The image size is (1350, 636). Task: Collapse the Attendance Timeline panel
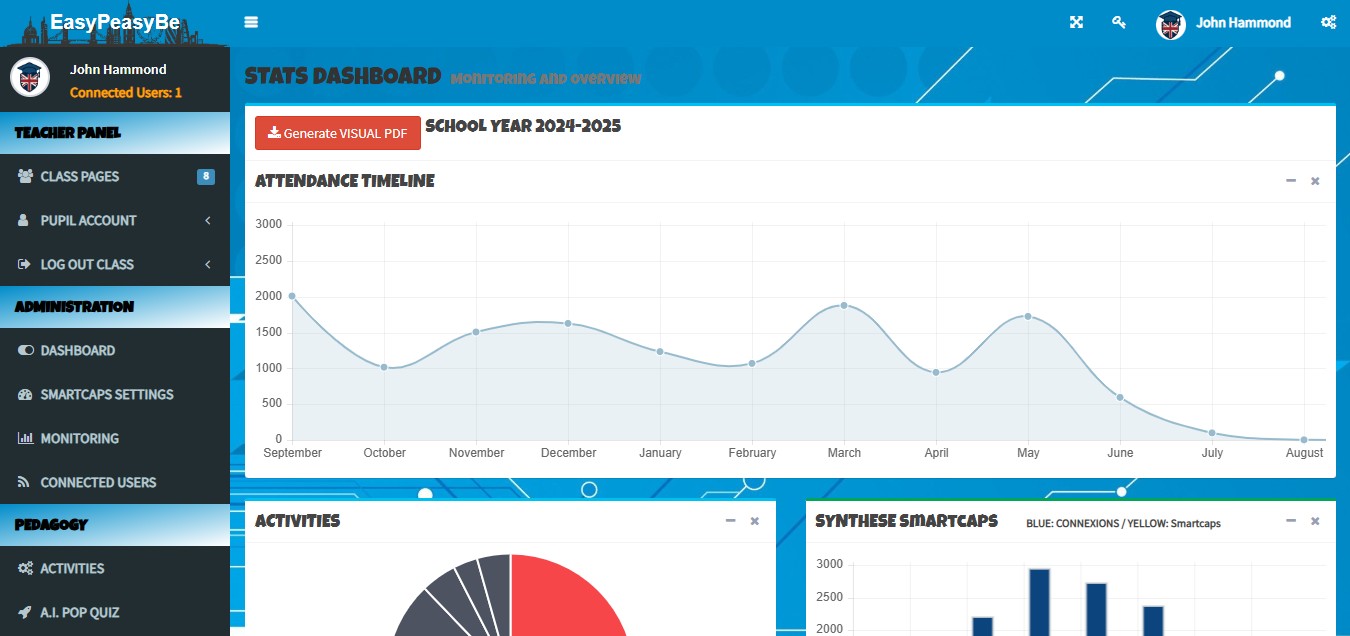(x=1290, y=181)
